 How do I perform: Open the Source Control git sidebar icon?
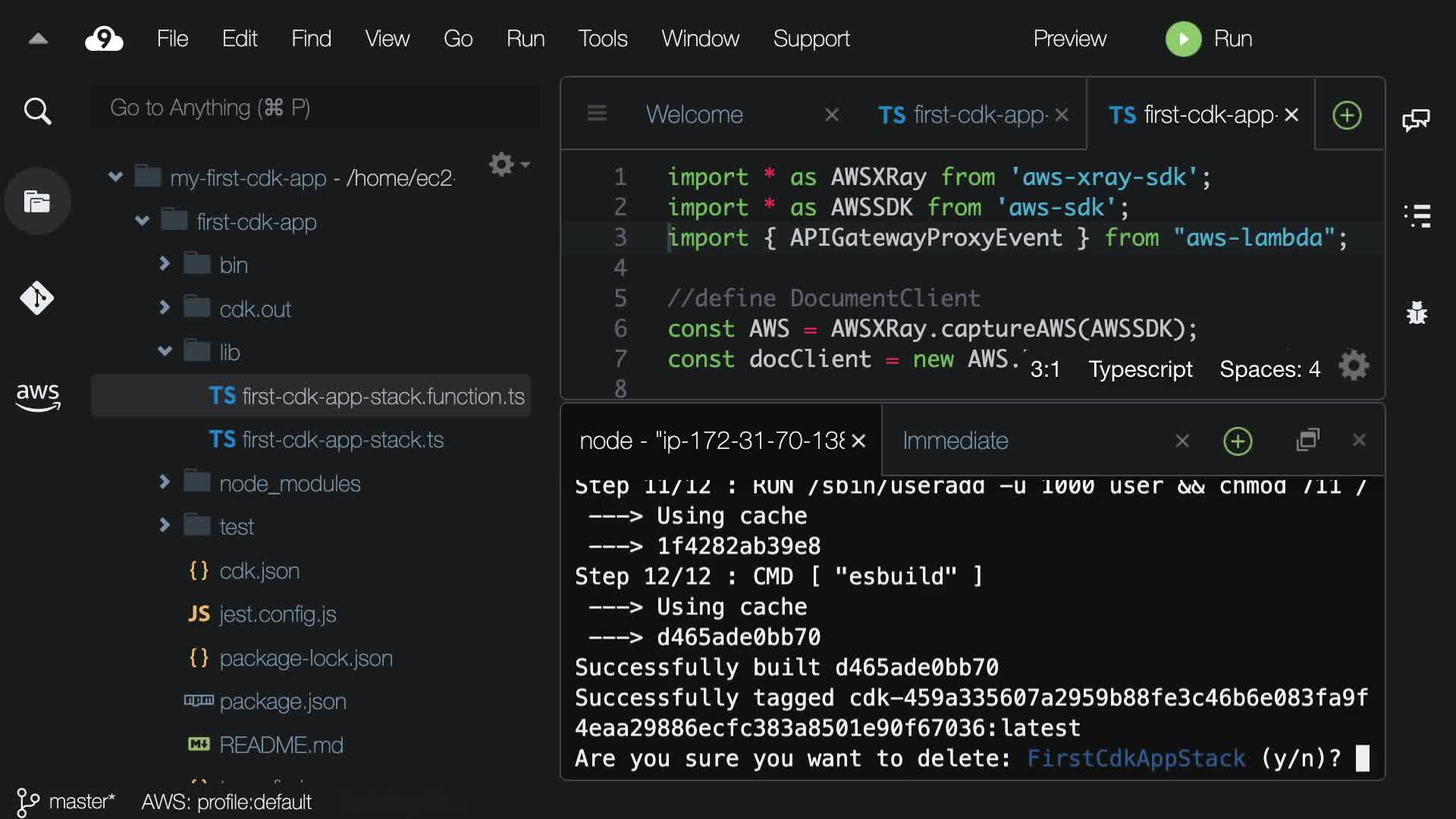click(x=37, y=298)
